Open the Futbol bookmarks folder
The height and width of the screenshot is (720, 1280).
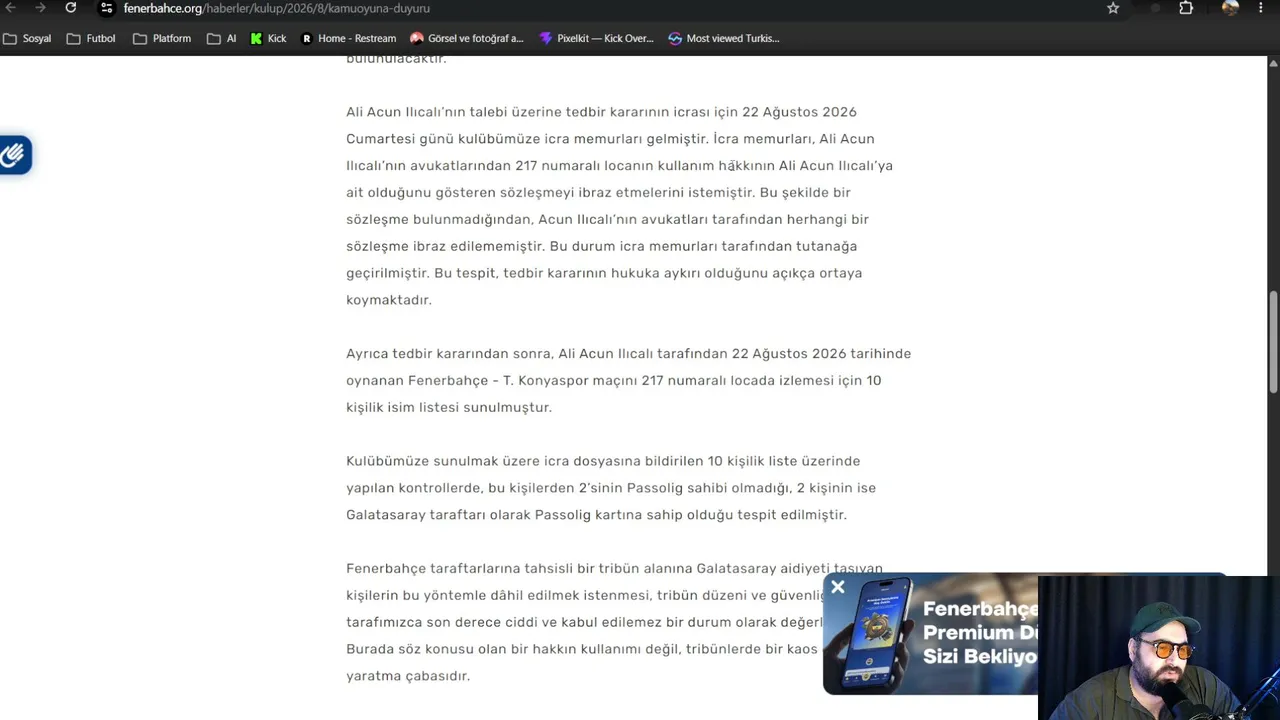pyautogui.click(x=91, y=38)
